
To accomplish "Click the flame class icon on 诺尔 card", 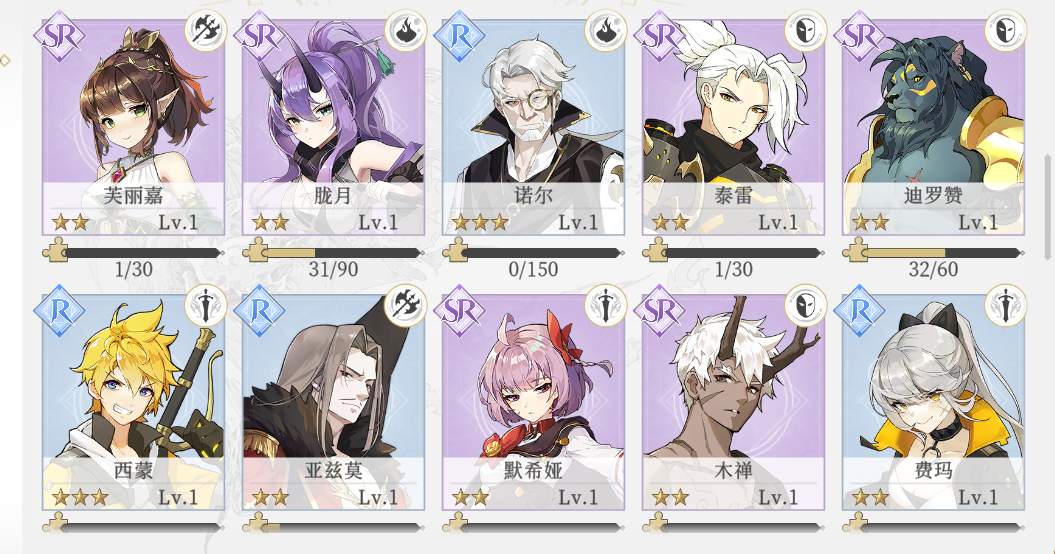I will click(x=605, y=30).
